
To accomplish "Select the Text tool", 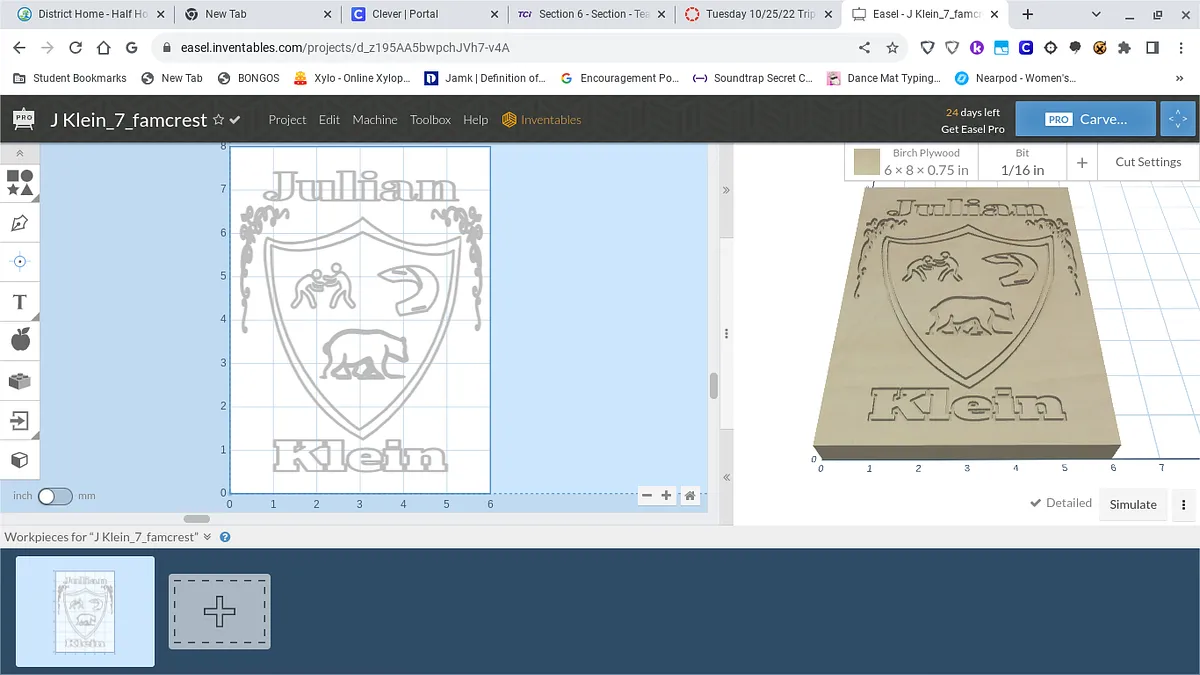I will pyautogui.click(x=20, y=301).
